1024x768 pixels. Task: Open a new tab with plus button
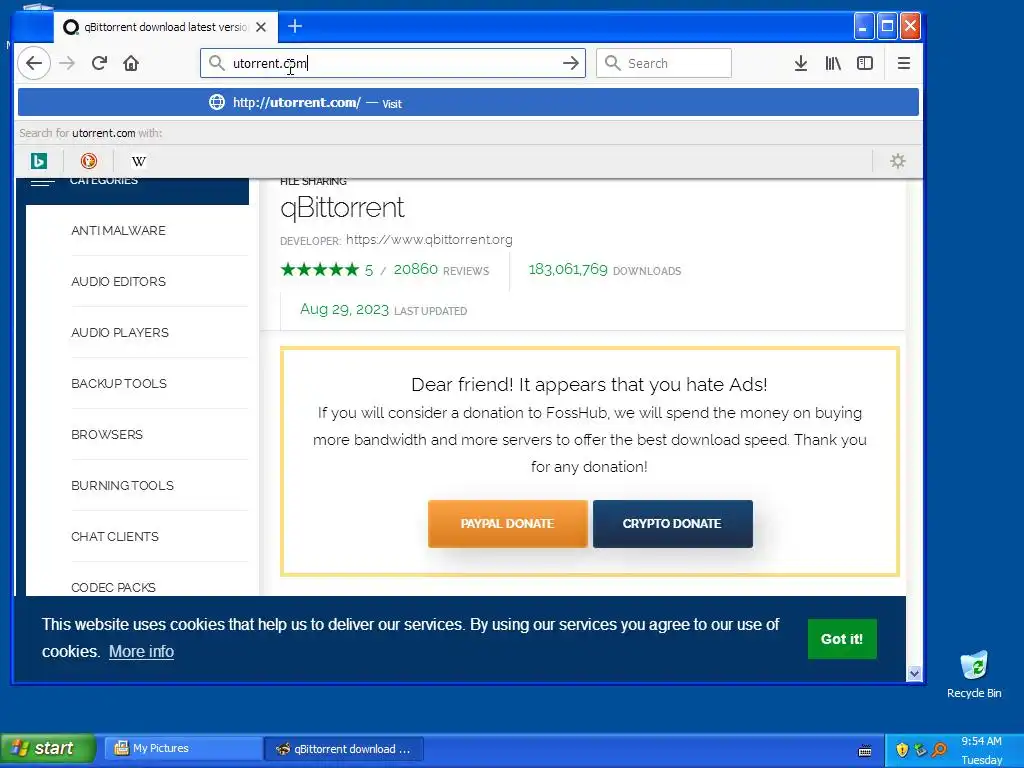[x=295, y=26]
